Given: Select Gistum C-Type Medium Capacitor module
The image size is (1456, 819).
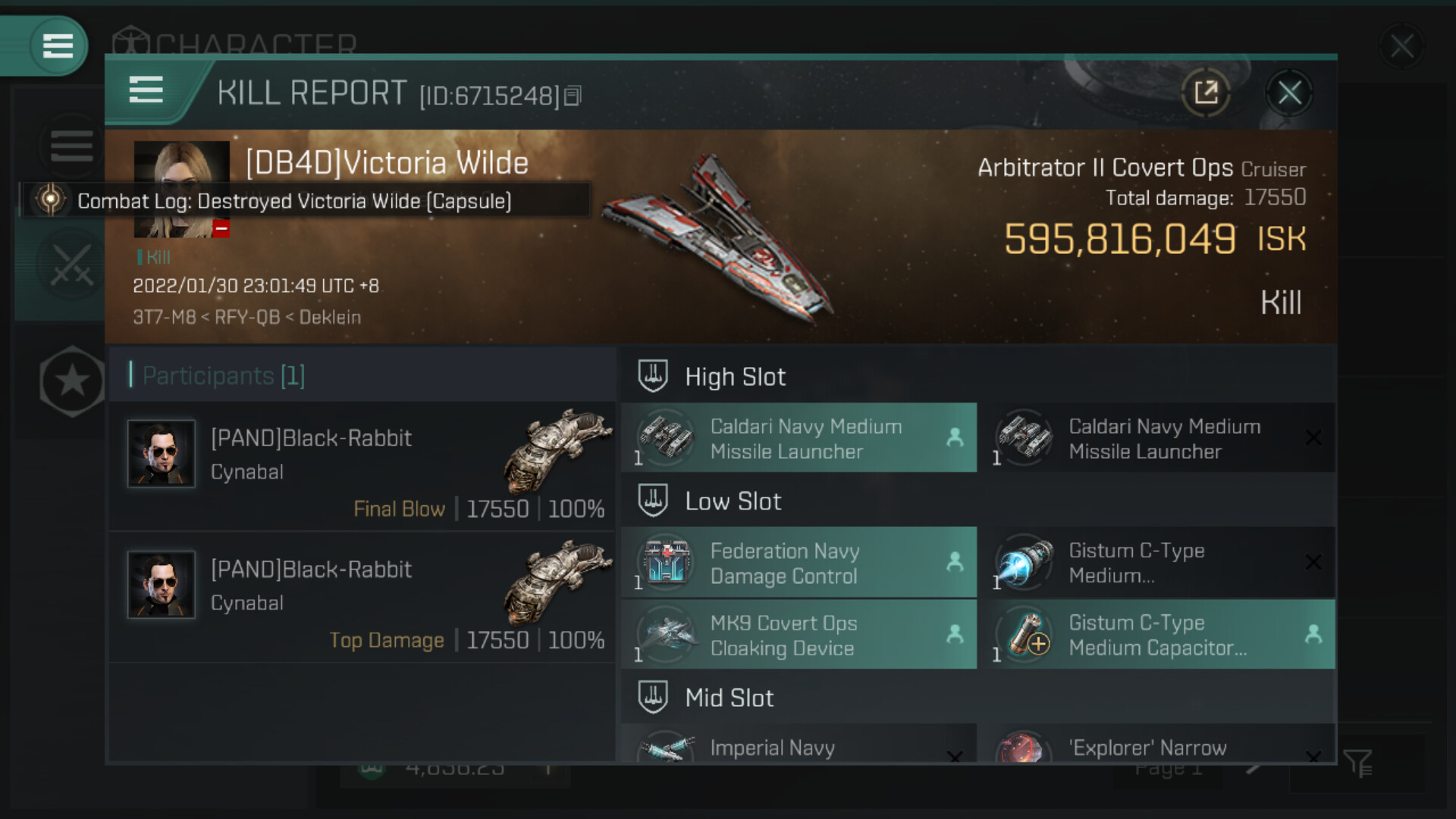Looking at the screenshot, I should (x=1157, y=635).
